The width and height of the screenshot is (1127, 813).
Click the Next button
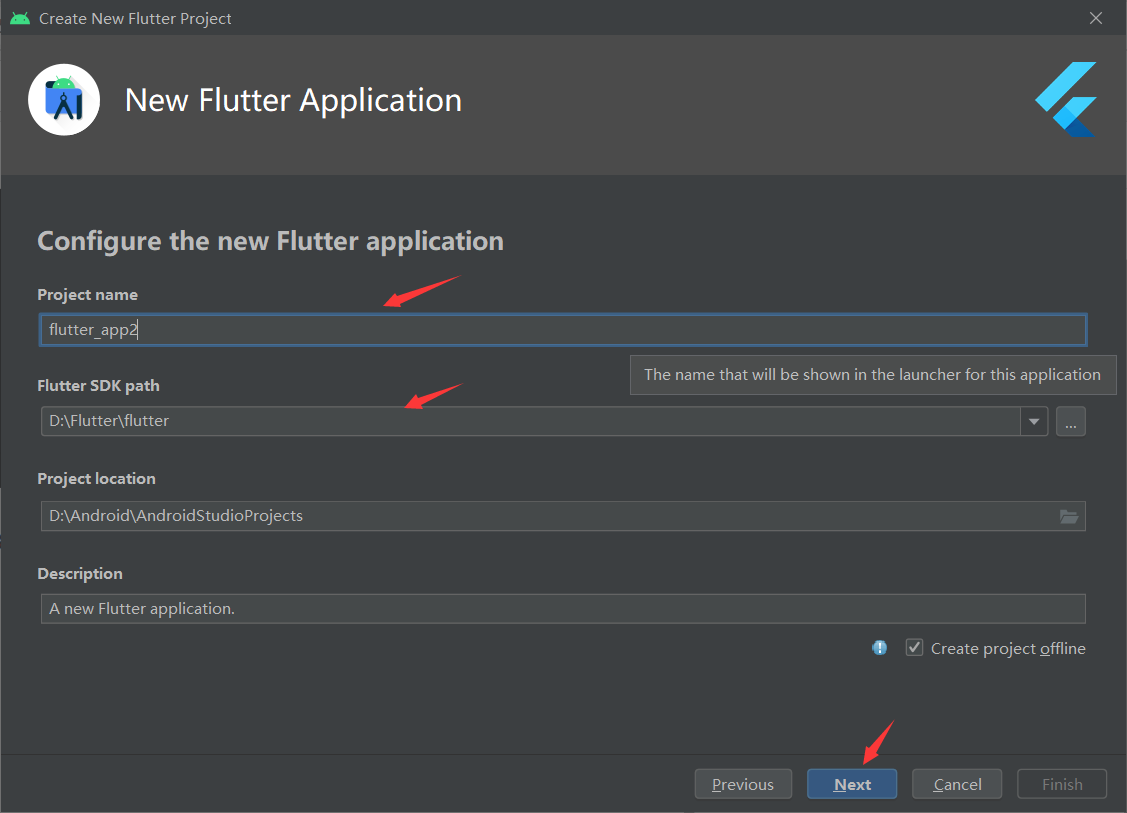tap(852, 784)
